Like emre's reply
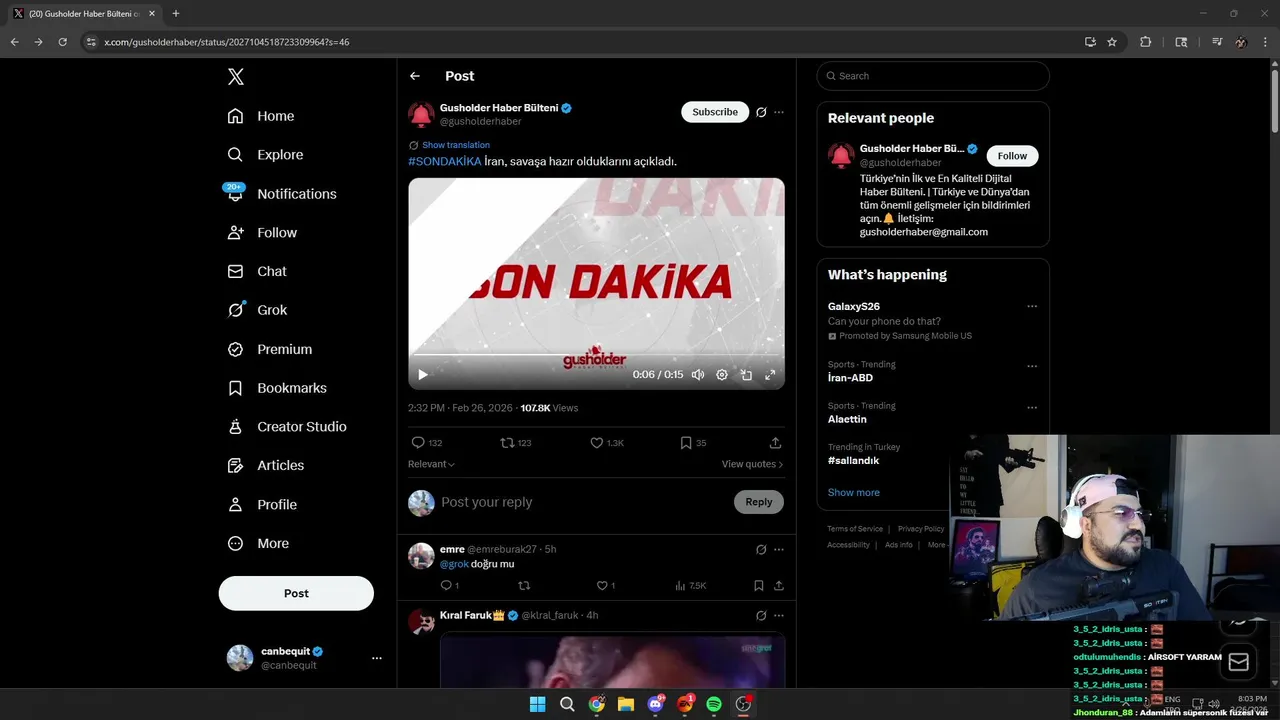Viewport: 1280px width, 720px height. (602, 586)
